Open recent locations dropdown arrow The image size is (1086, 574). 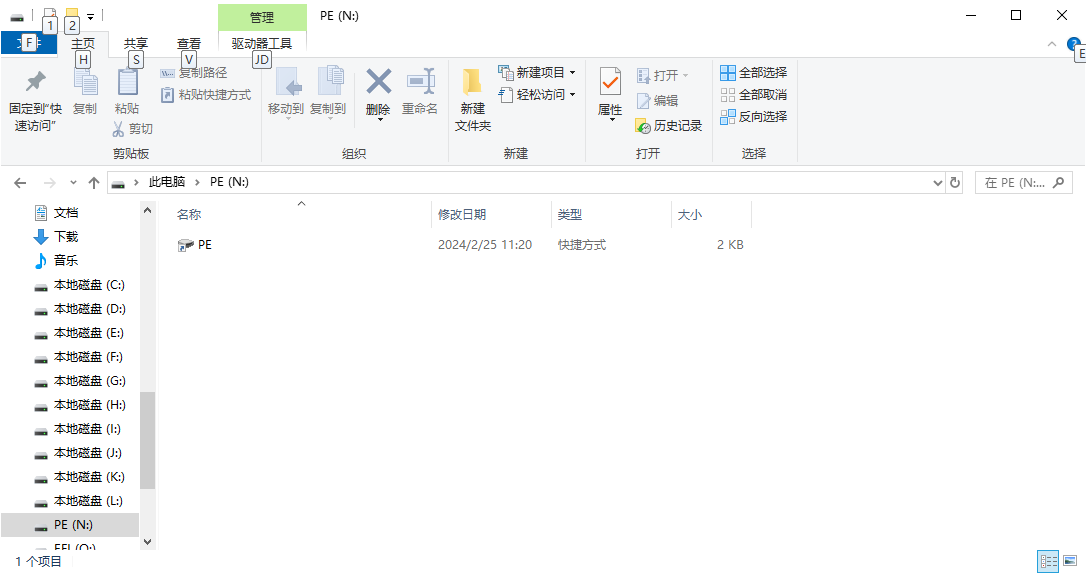pyautogui.click(x=73, y=183)
